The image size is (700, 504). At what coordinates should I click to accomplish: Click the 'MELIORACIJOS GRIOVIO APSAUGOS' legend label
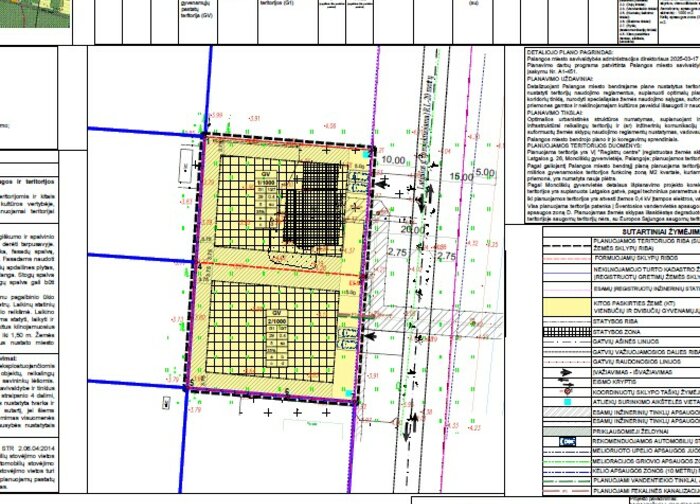click(x=646, y=461)
